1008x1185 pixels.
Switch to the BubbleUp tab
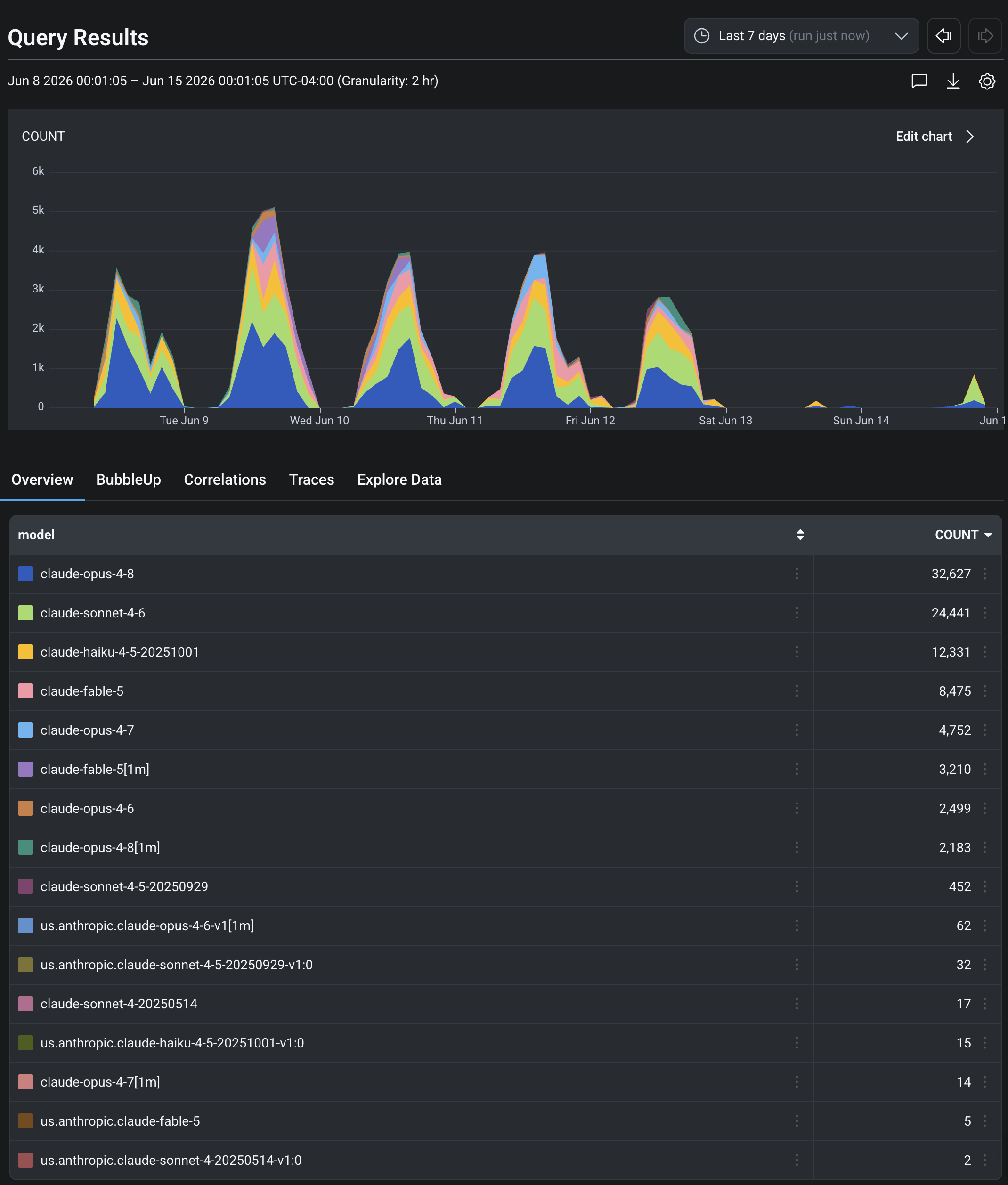click(129, 480)
